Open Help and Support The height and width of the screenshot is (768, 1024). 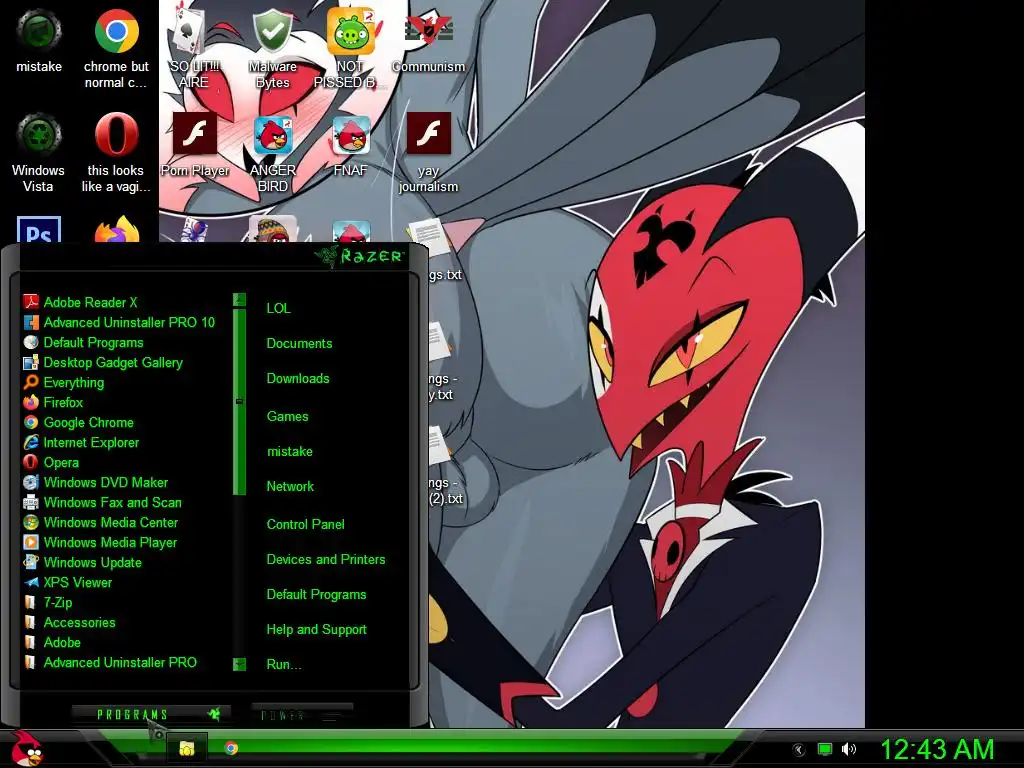[x=316, y=630]
